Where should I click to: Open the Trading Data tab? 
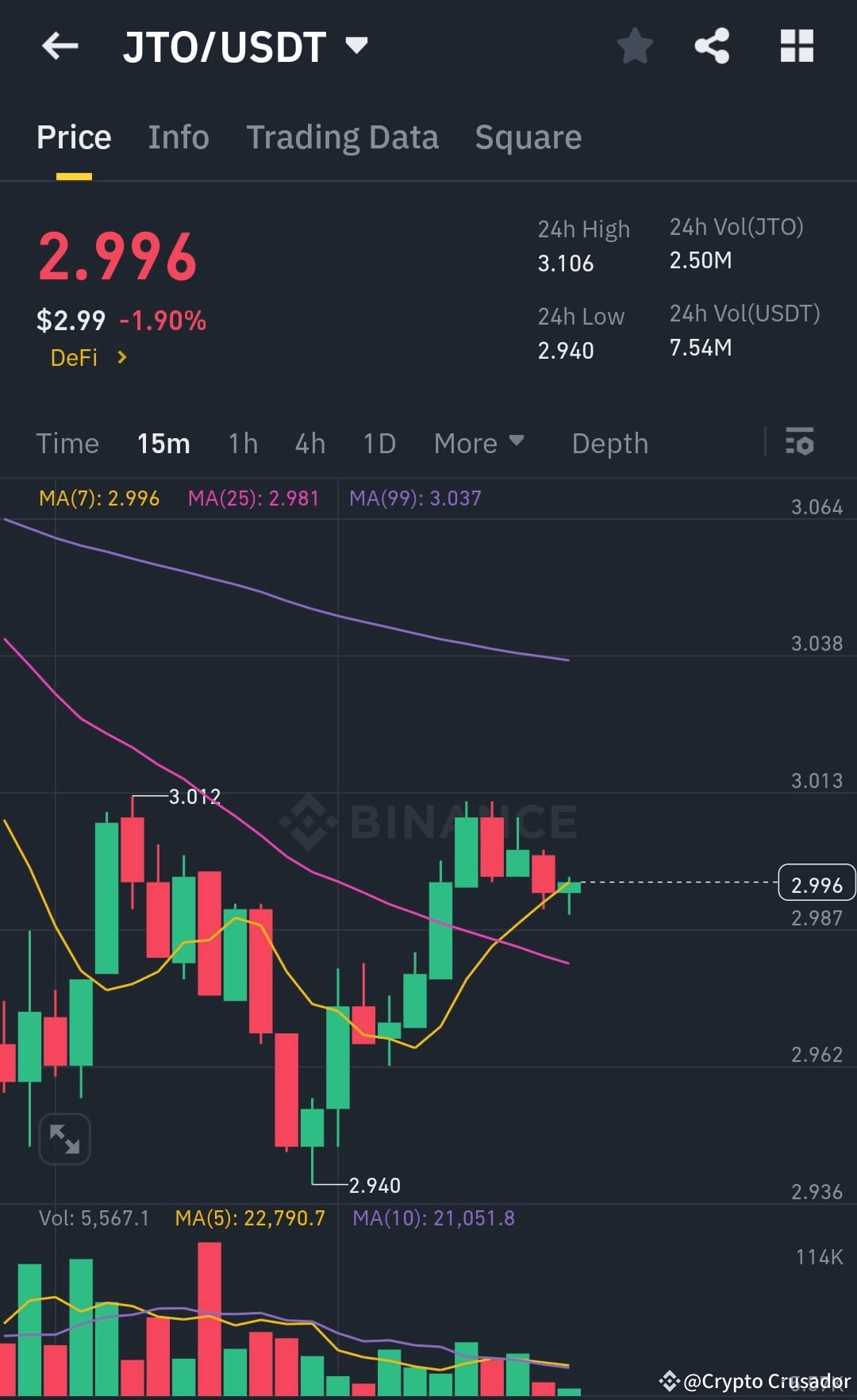343,137
